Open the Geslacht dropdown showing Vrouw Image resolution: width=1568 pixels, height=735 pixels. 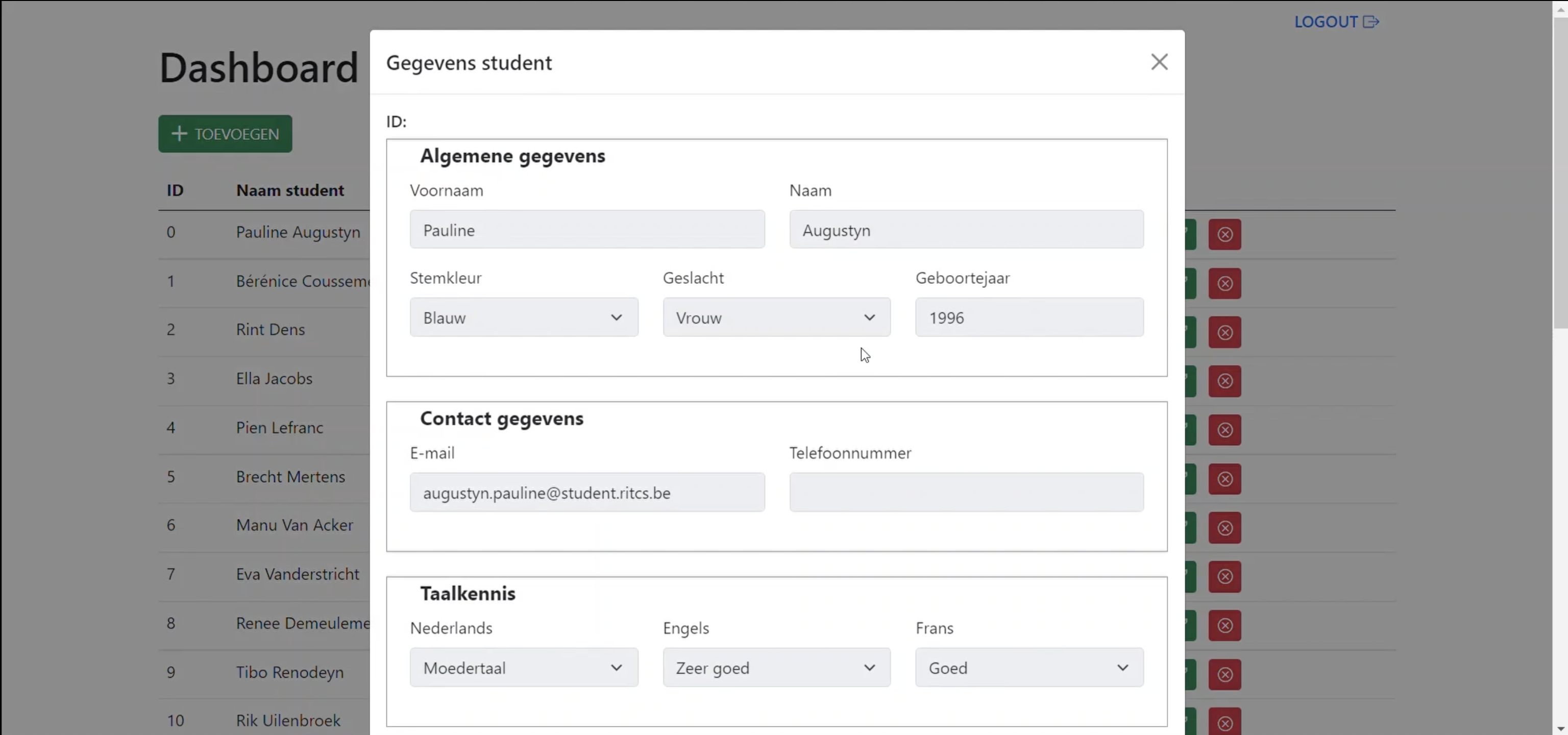click(x=776, y=317)
